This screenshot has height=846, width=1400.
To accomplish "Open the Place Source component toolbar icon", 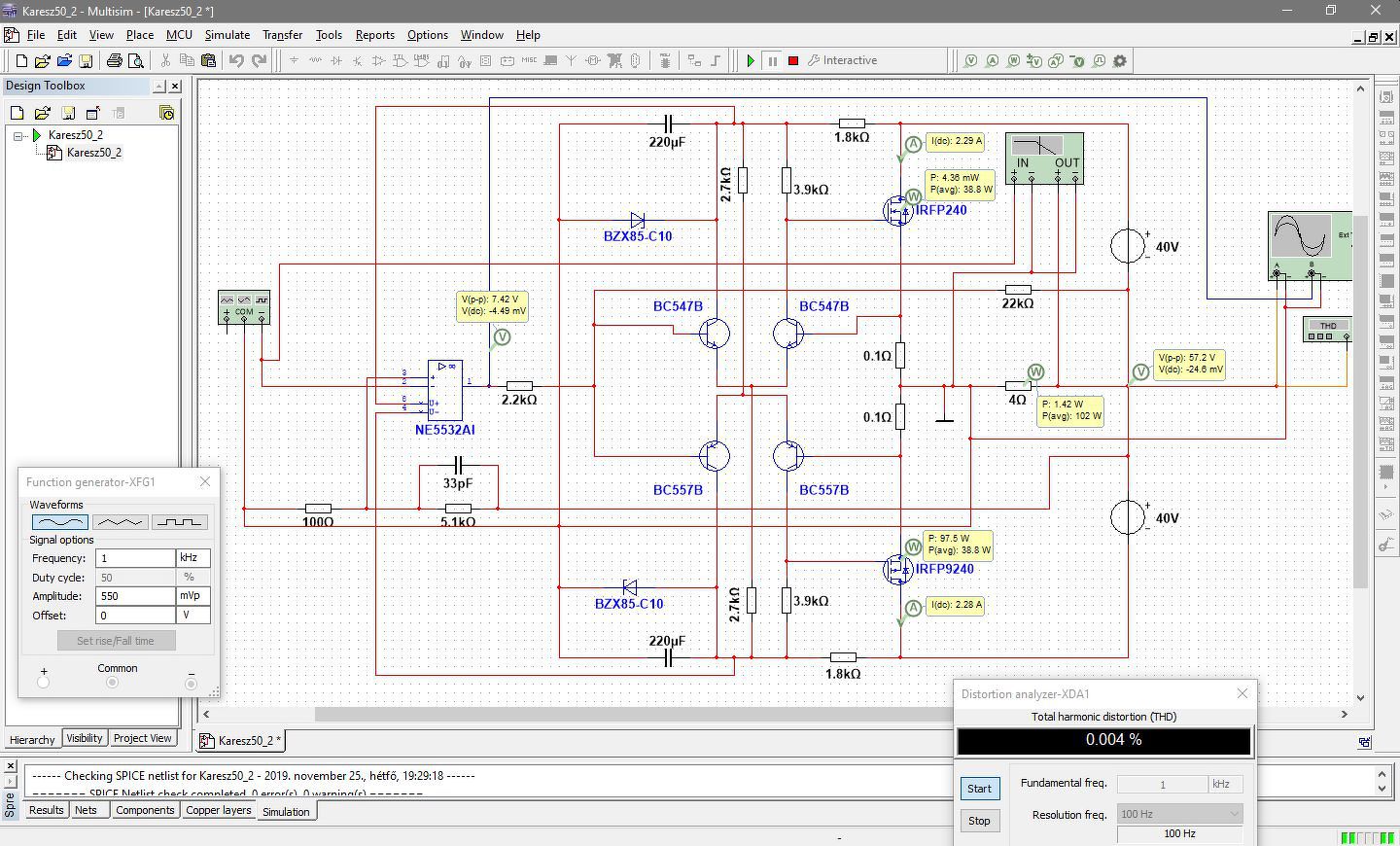I will [x=294, y=60].
